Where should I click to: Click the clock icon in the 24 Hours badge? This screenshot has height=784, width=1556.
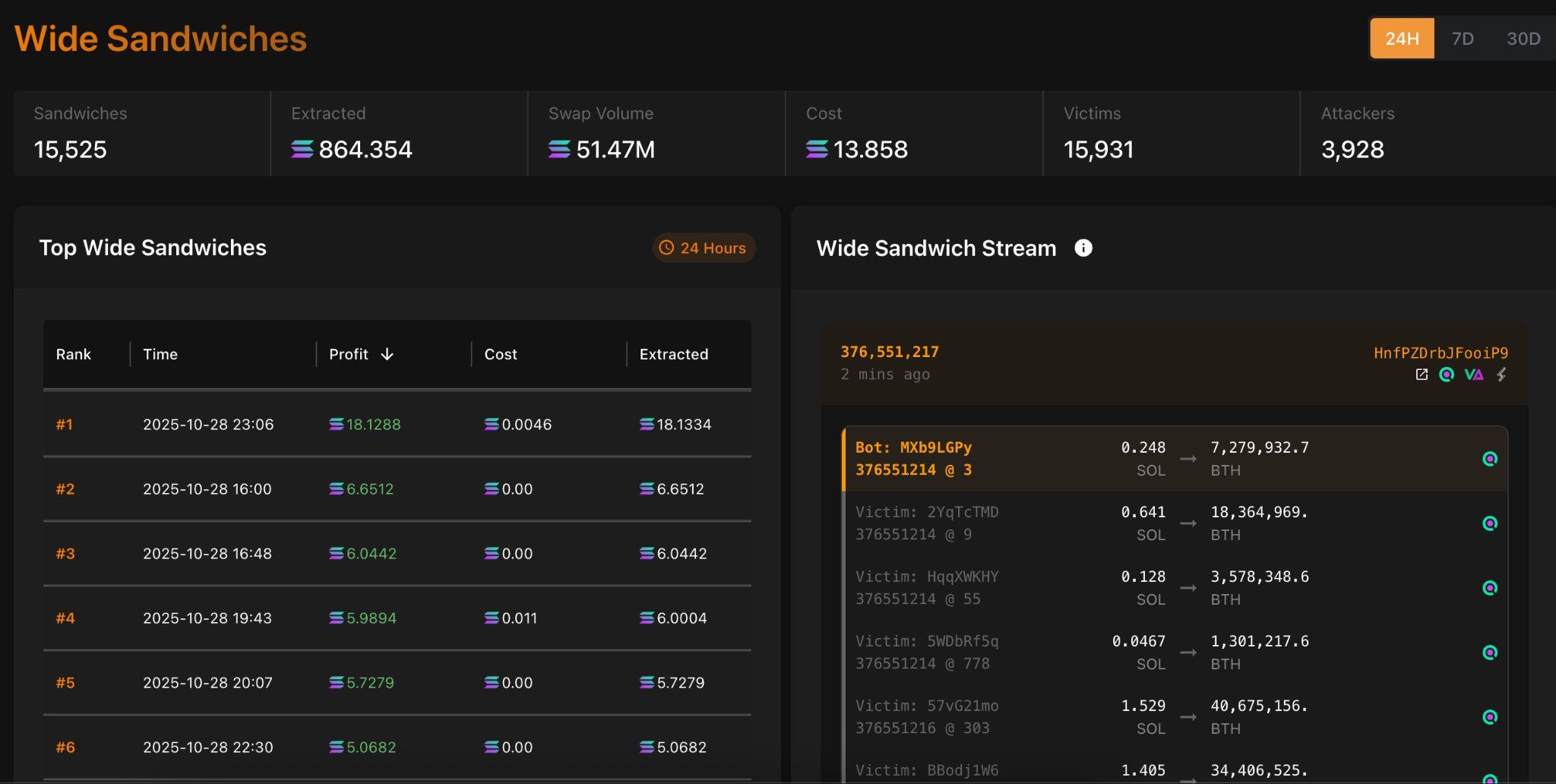pyautogui.click(x=667, y=248)
